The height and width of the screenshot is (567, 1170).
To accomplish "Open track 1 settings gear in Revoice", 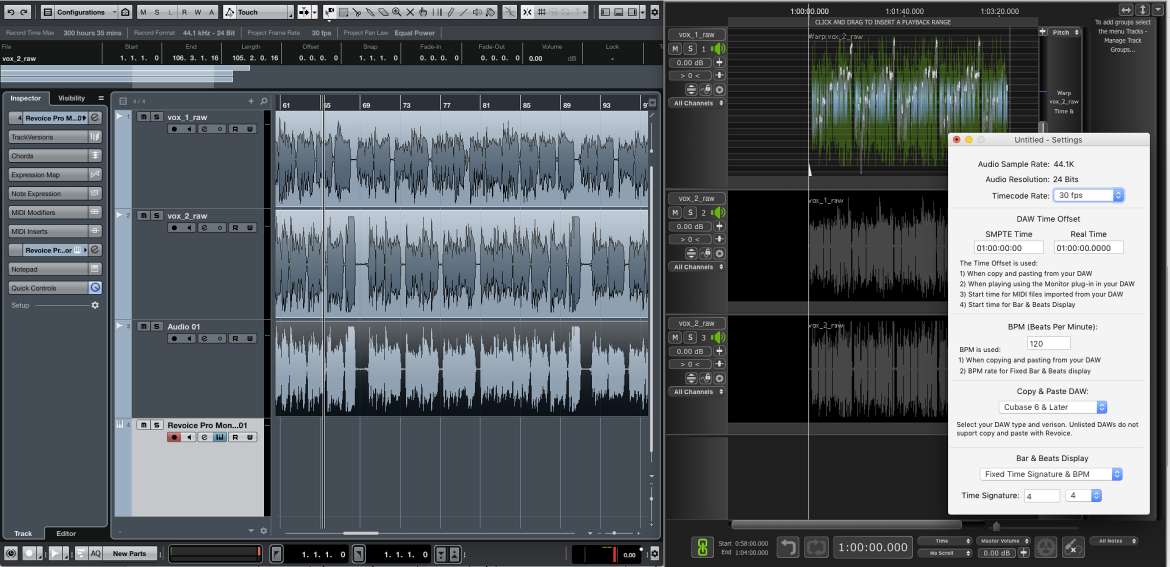I will point(719,90).
